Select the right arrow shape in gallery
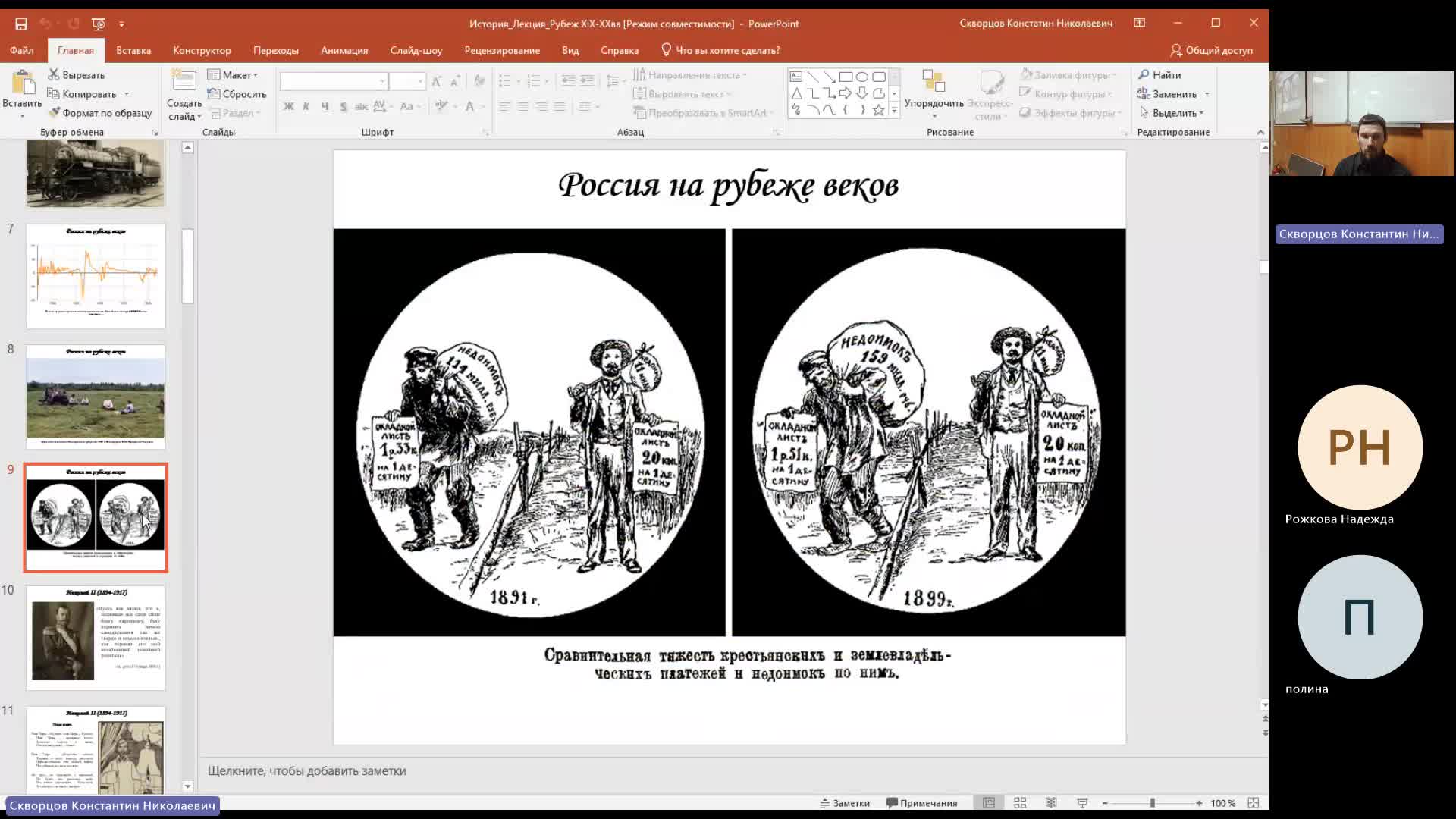 846,93
